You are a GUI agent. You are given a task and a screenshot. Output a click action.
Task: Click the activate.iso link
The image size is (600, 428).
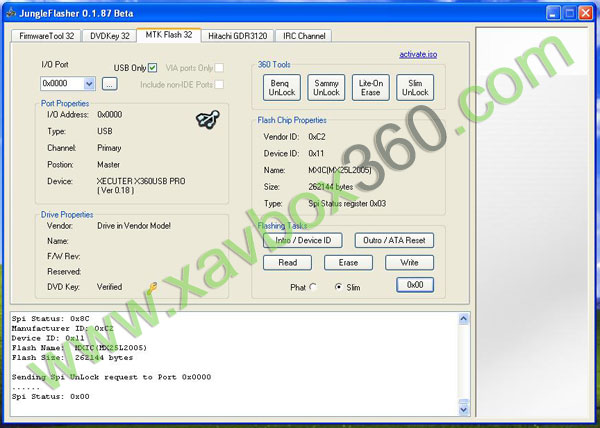418,54
